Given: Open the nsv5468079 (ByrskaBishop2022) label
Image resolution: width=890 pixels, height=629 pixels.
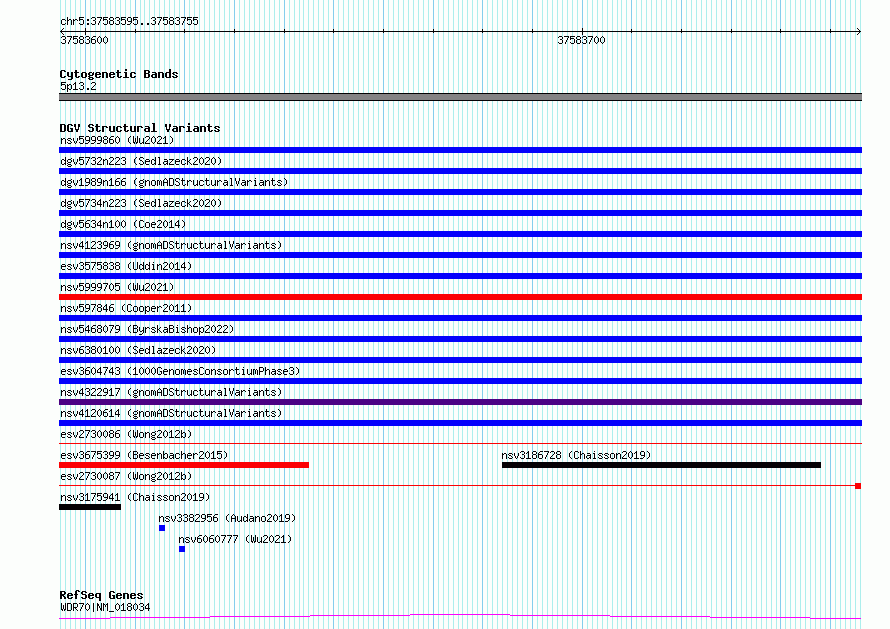Looking at the screenshot, I should [x=147, y=329].
